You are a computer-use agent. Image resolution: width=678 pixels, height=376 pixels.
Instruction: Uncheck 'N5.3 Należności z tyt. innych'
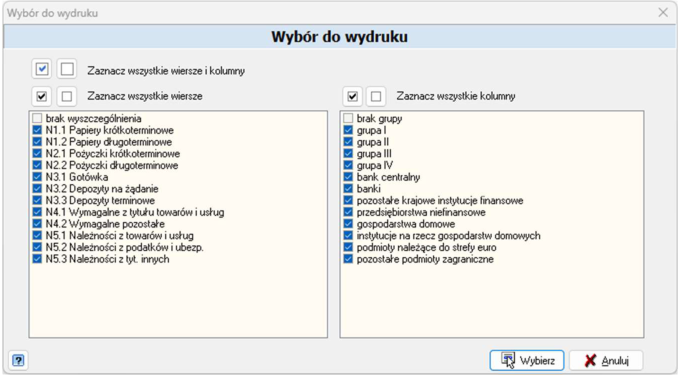click(x=37, y=259)
